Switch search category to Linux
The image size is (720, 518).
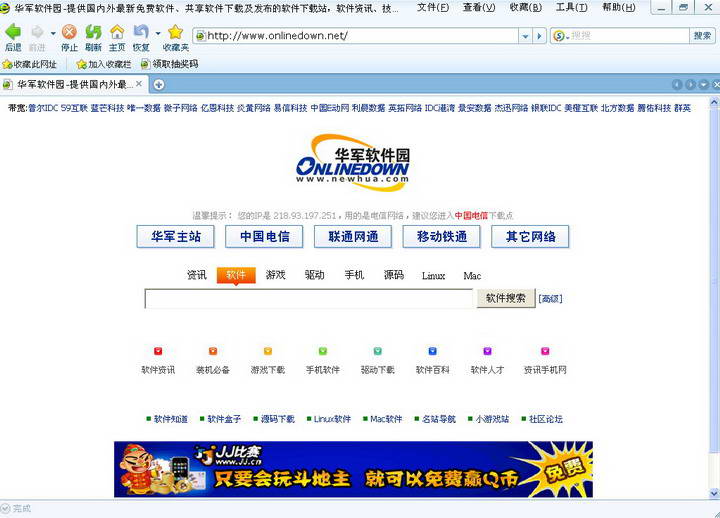(x=433, y=276)
